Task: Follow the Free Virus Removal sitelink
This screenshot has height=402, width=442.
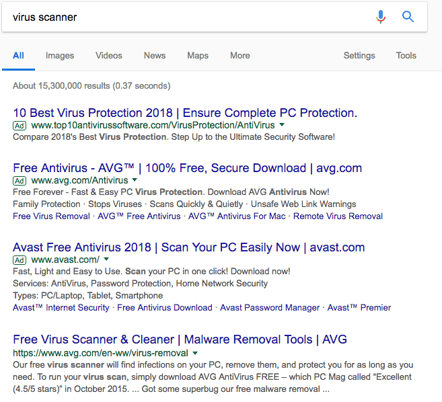Action: click(51, 216)
